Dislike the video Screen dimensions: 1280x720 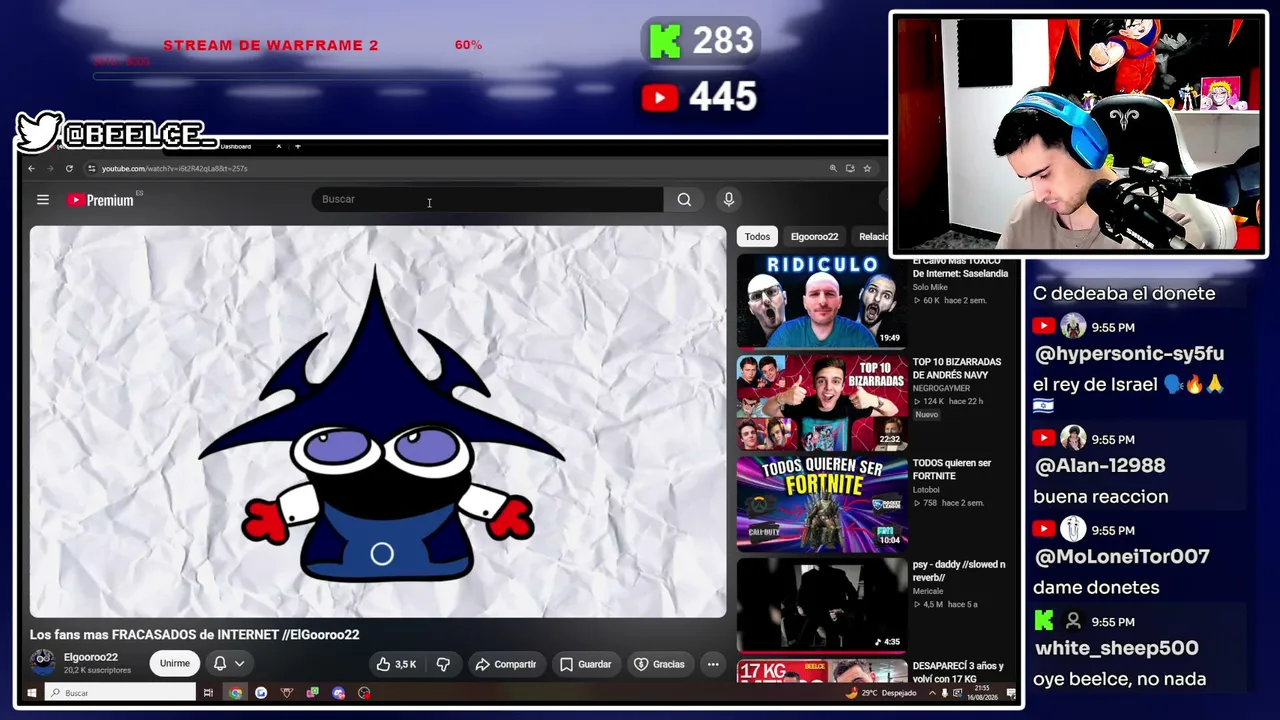click(x=443, y=664)
